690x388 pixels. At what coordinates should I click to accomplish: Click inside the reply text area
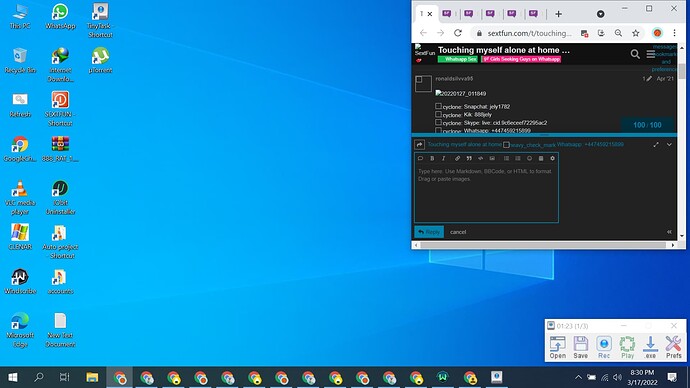tap(486, 193)
